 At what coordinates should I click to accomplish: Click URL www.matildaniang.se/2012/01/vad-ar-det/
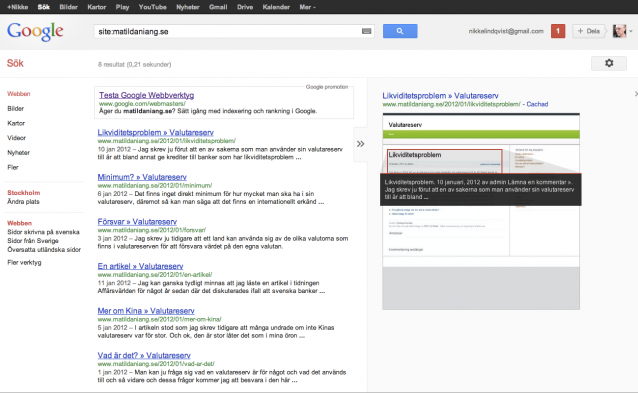tap(156, 364)
